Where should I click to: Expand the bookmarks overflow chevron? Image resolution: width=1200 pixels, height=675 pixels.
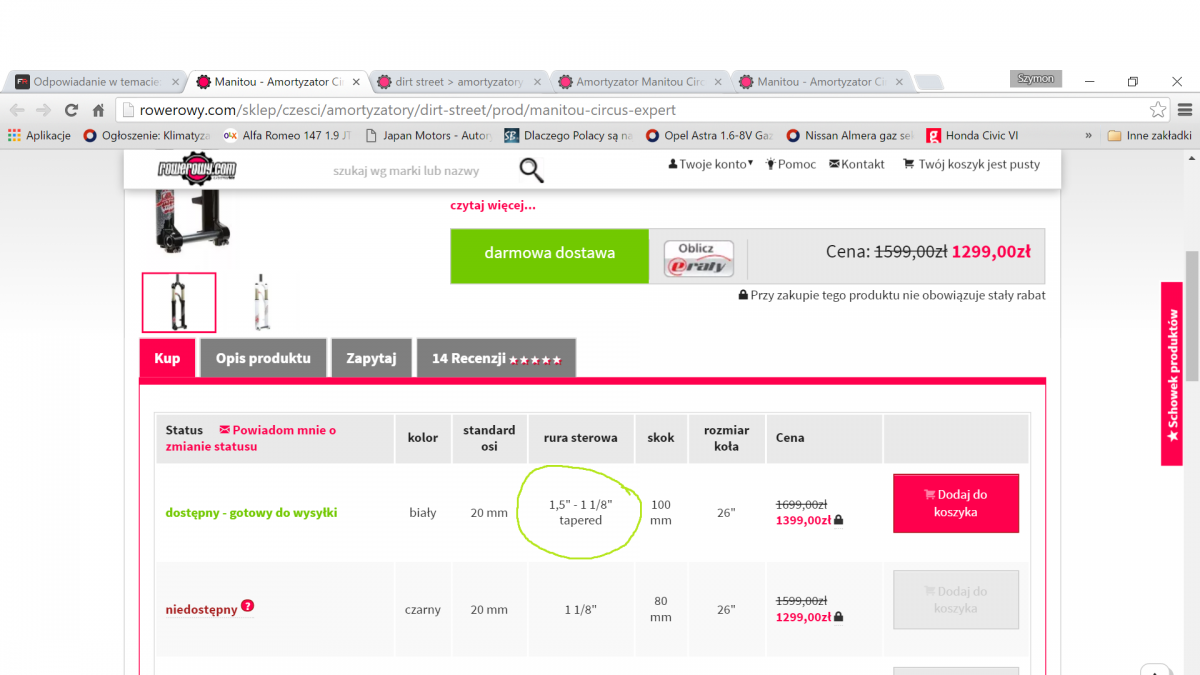[1088, 136]
